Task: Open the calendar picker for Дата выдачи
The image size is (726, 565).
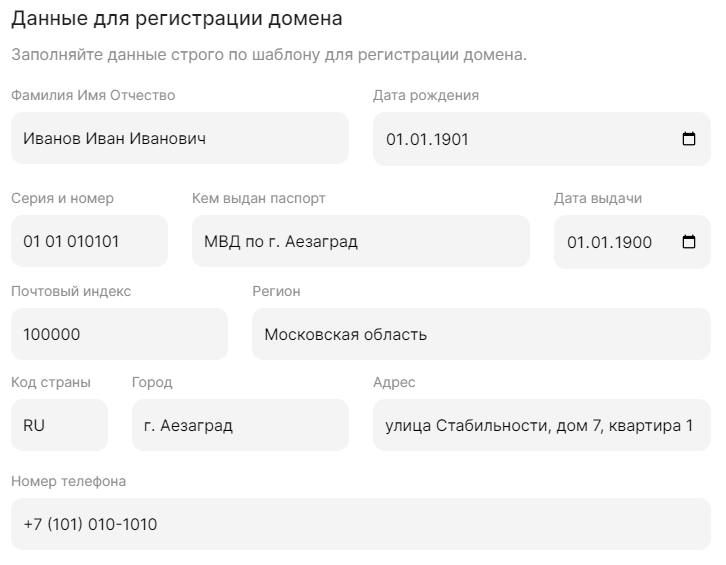Action: [x=688, y=242]
